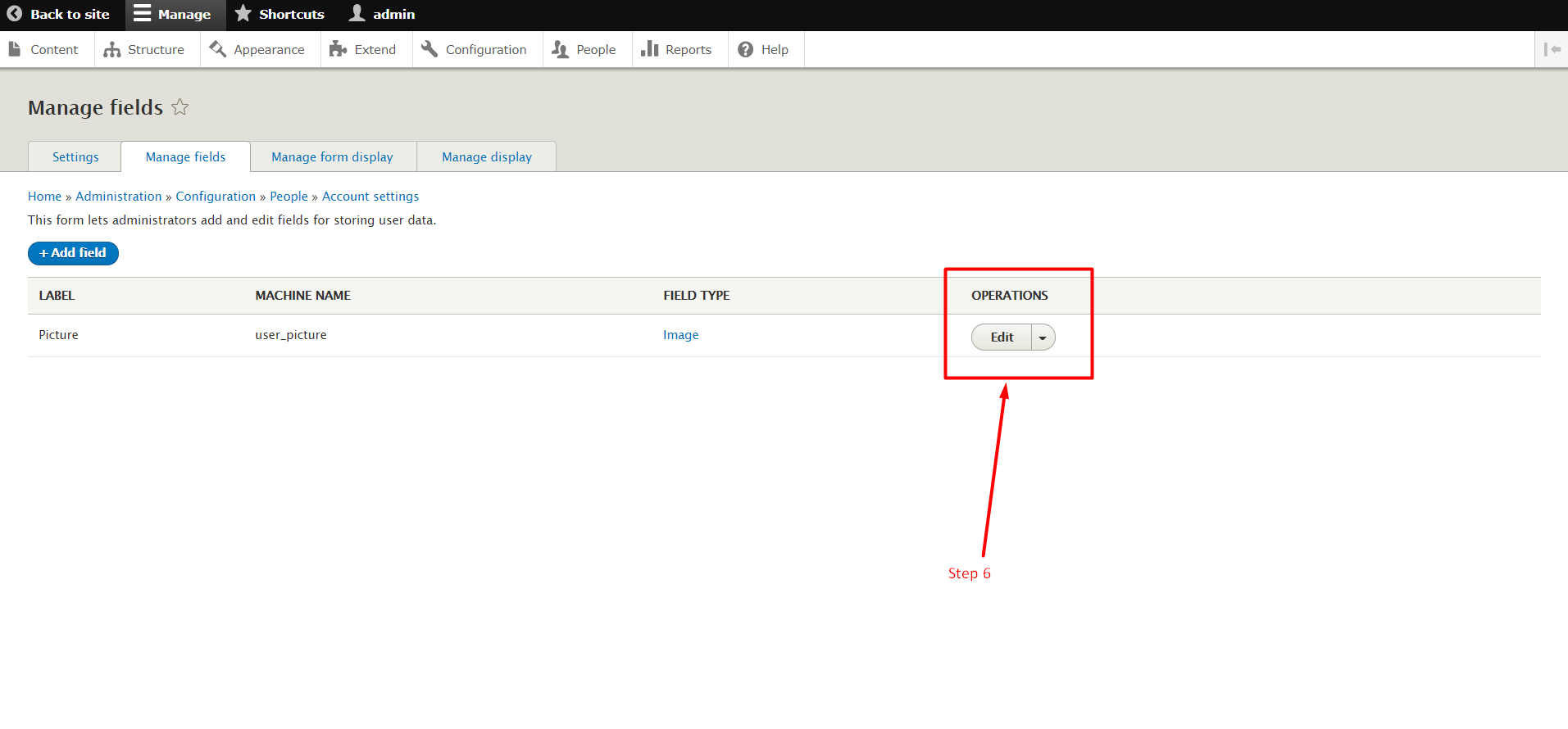Click the People users icon

coord(561,49)
